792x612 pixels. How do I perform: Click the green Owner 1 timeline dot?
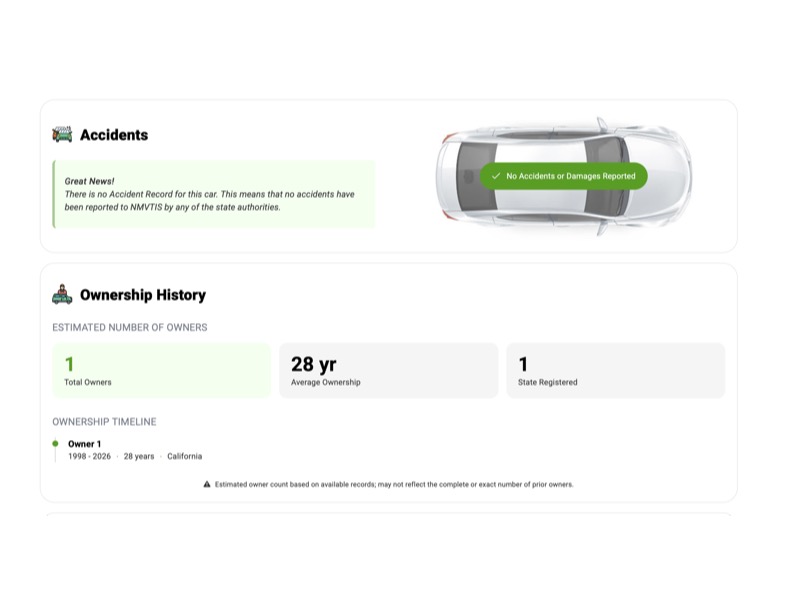(55, 443)
